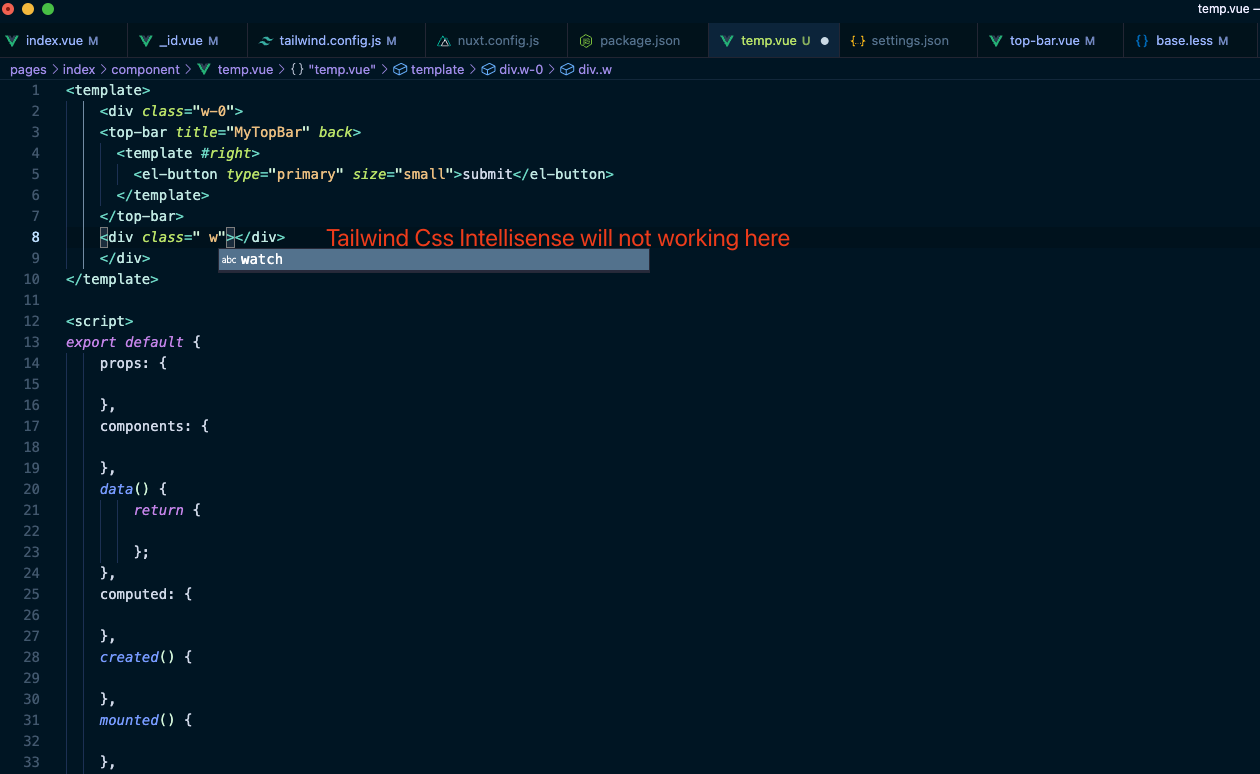Select the Tailwind icon beside tailwind.config.js
Screen dimensions: 1260x774
point(264,40)
